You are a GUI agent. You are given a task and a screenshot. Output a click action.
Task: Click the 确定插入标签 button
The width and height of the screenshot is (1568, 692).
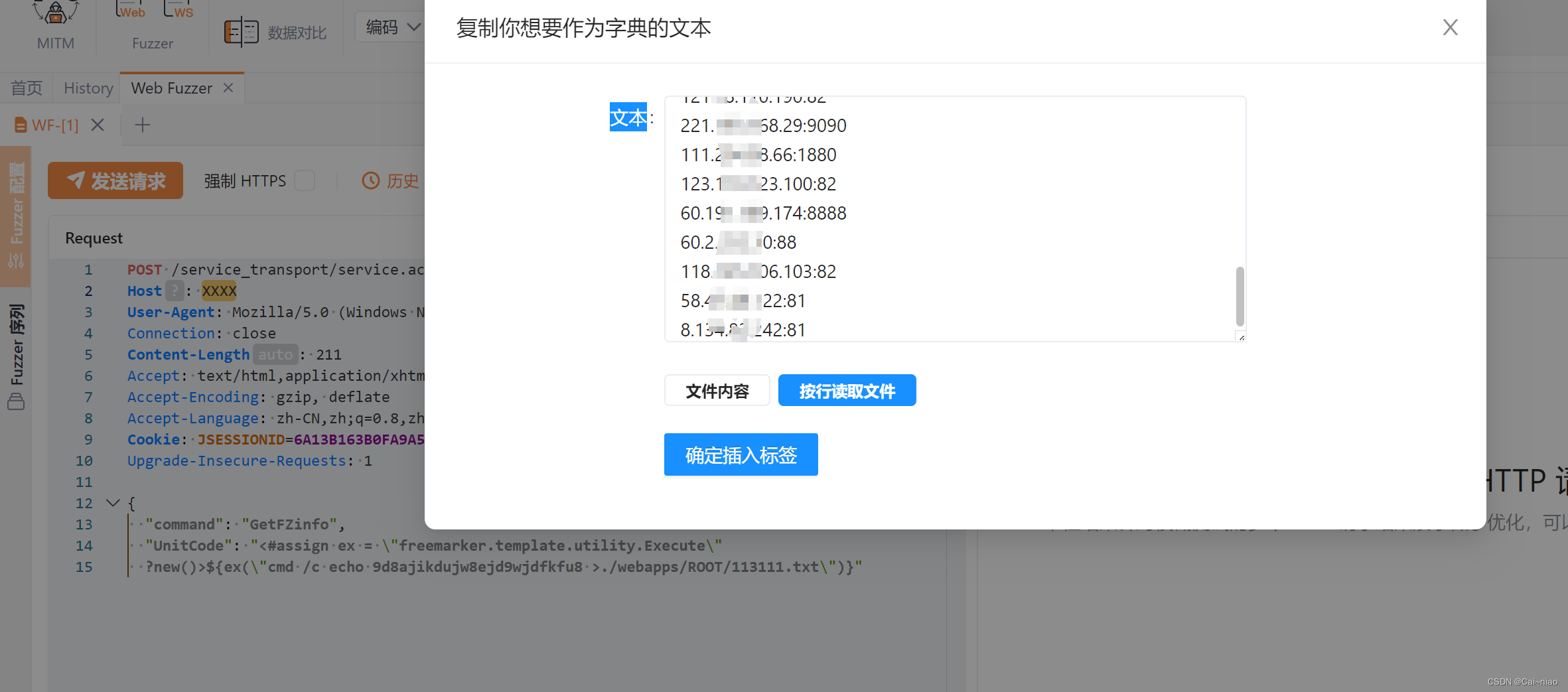point(741,454)
